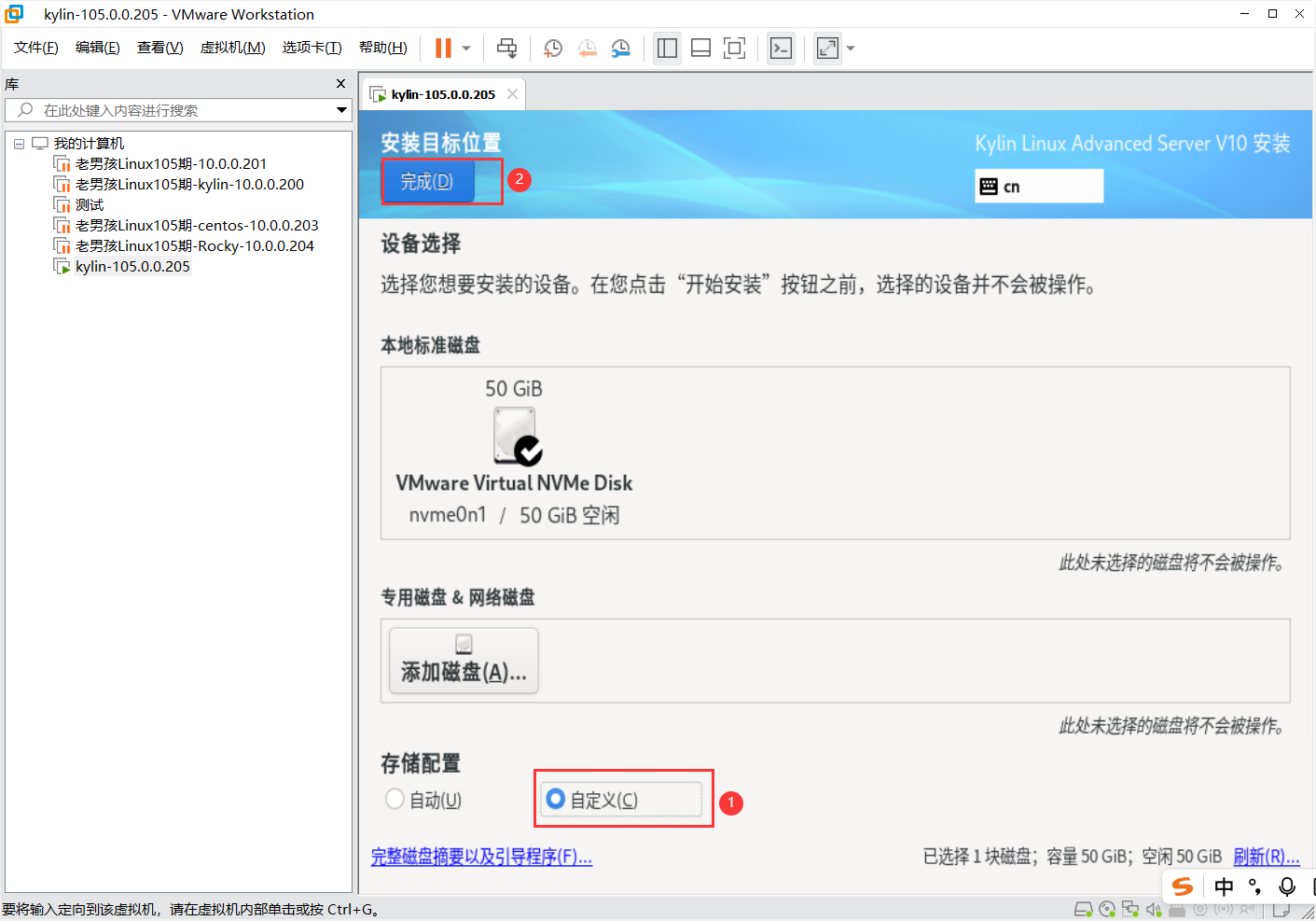Screen dimensions: 1316x921
Task: Open the stretch display options dropdown arrow
Action: coord(851,49)
